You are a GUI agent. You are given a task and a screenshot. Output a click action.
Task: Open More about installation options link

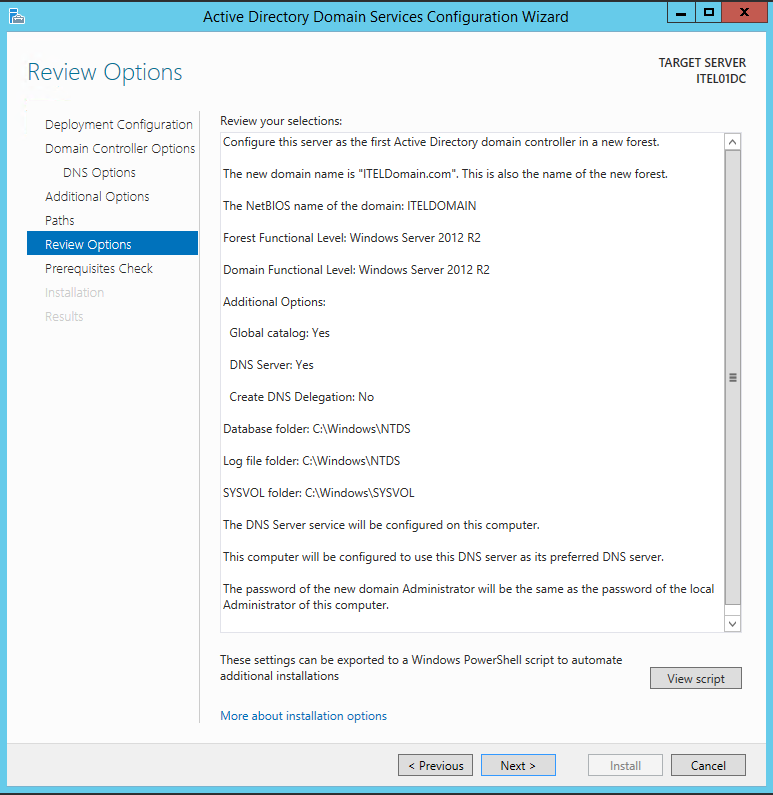(x=303, y=716)
